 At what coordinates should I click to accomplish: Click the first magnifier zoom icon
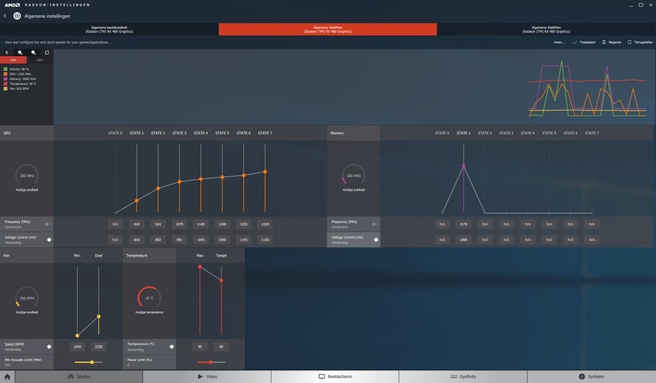[x=20, y=52]
